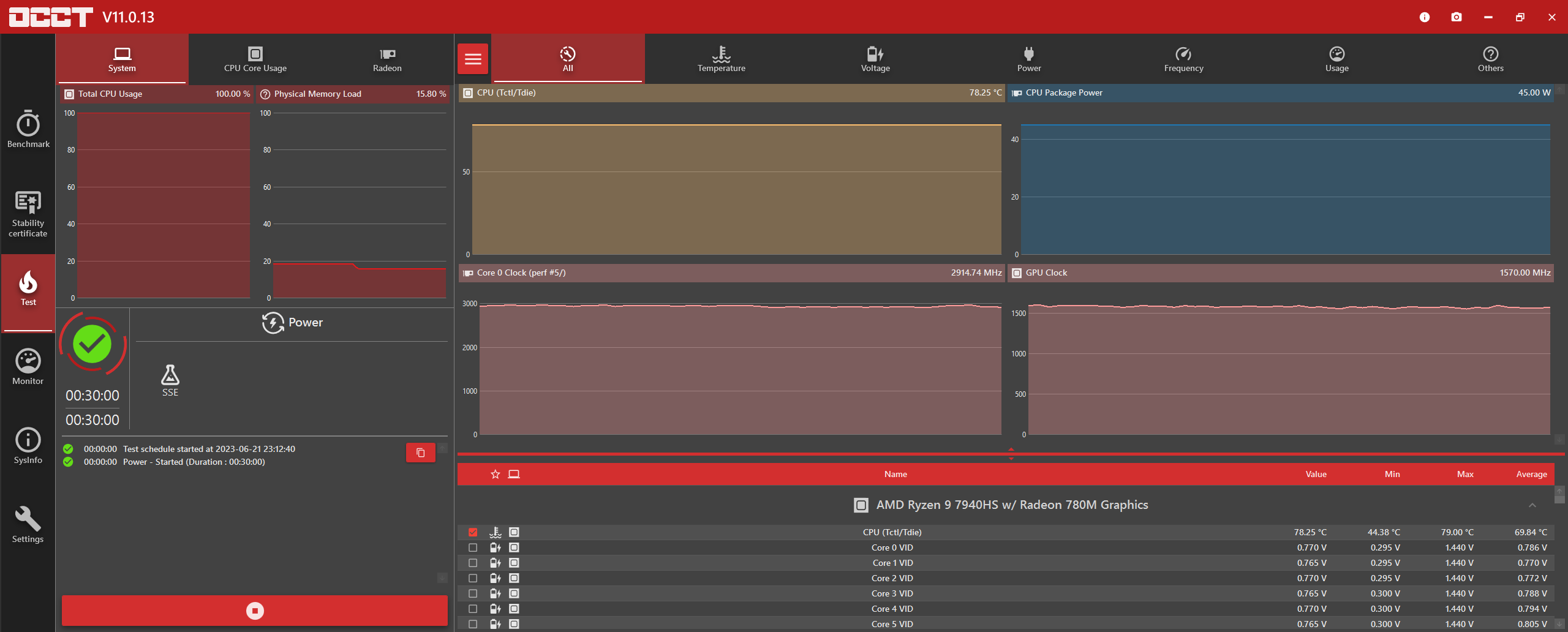Open the Monitor section
1568x632 pixels.
tap(28, 367)
